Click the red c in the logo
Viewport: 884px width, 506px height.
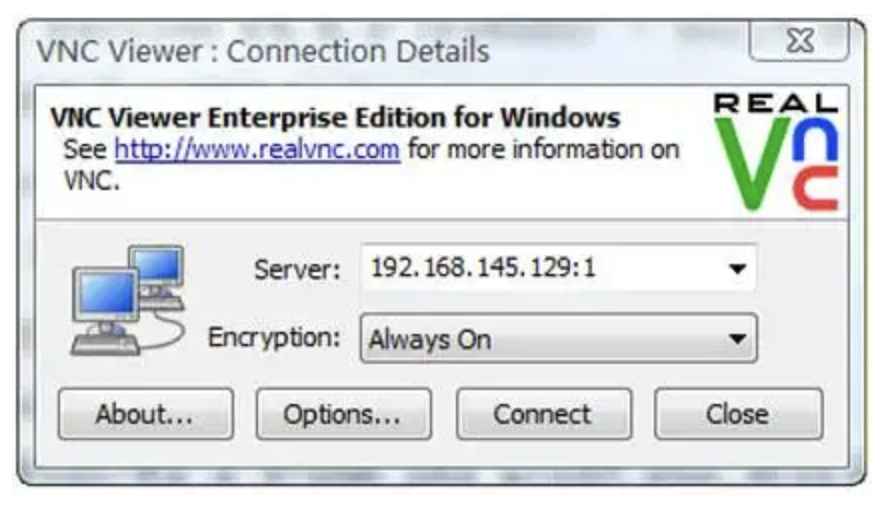[x=815, y=188]
